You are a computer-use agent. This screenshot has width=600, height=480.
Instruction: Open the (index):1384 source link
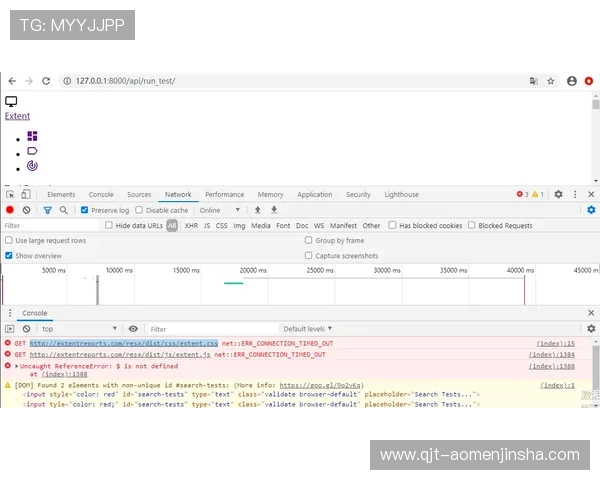(x=552, y=354)
